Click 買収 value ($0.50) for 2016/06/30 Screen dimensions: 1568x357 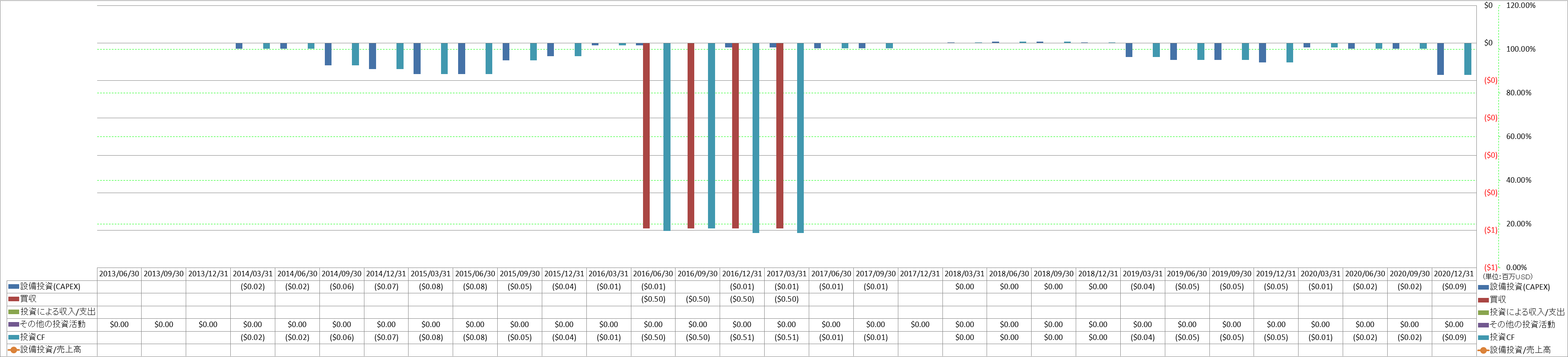[x=653, y=299]
